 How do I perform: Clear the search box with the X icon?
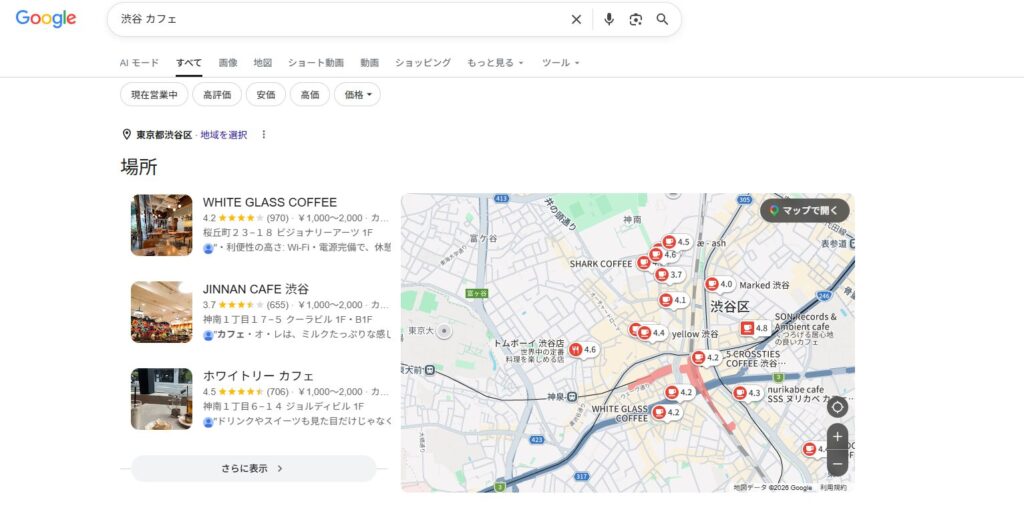click(576, 20)
